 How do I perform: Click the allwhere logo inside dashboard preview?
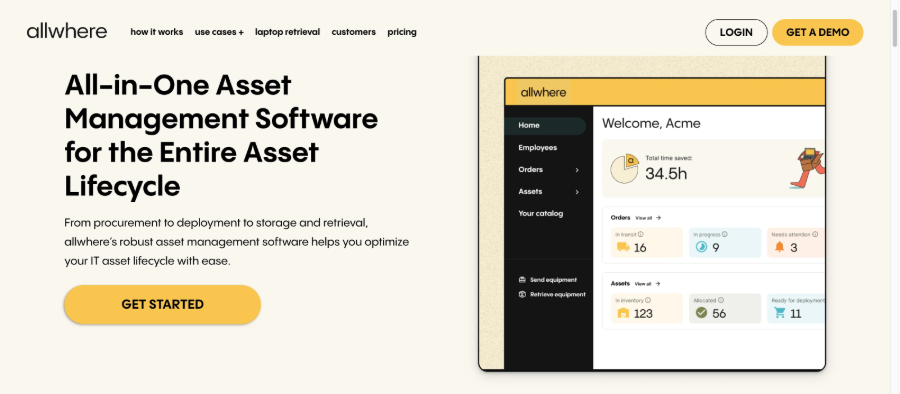coord(543,92)
